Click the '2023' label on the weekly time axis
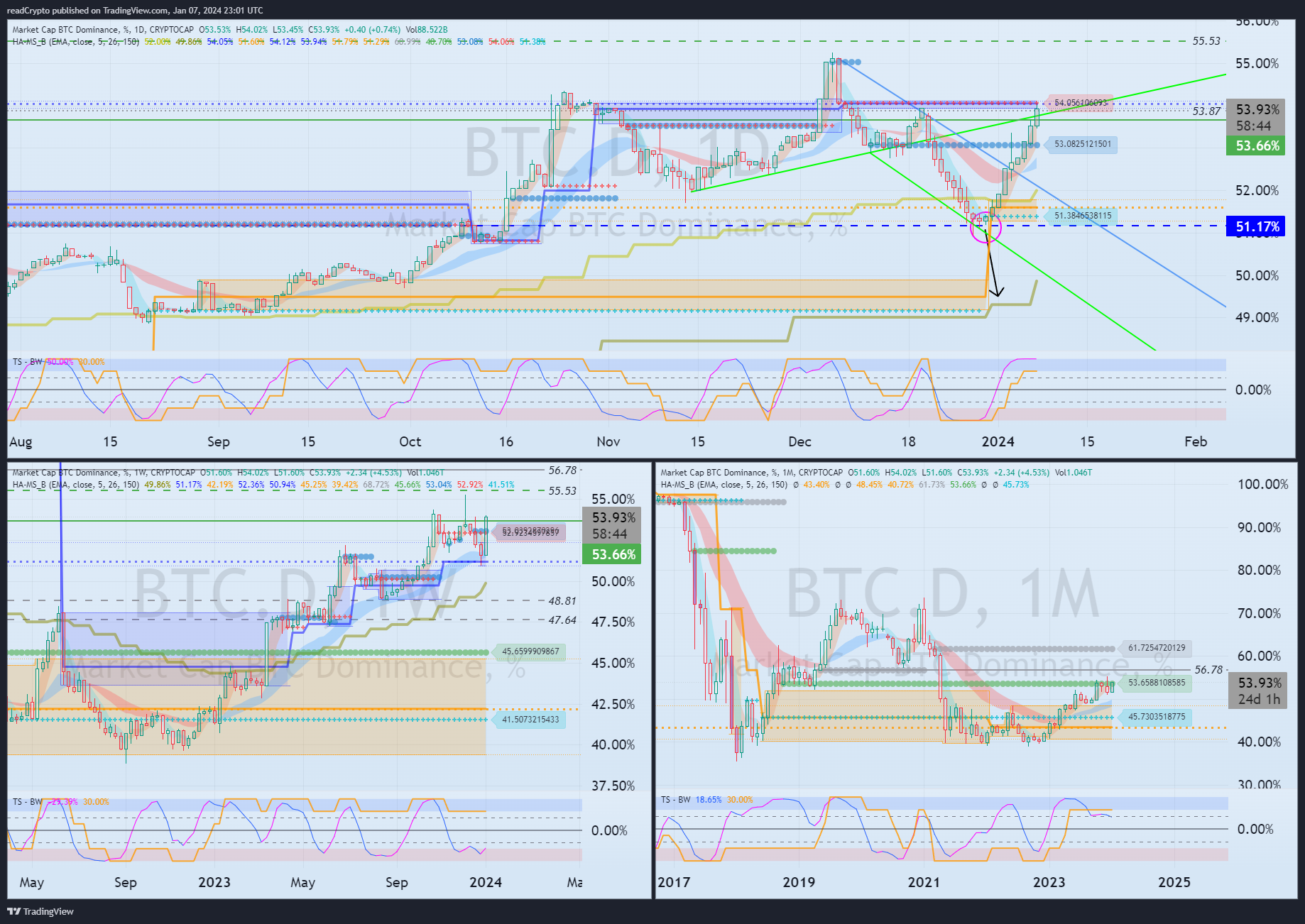The image size is (1305, 924). [x=214, y=882]
